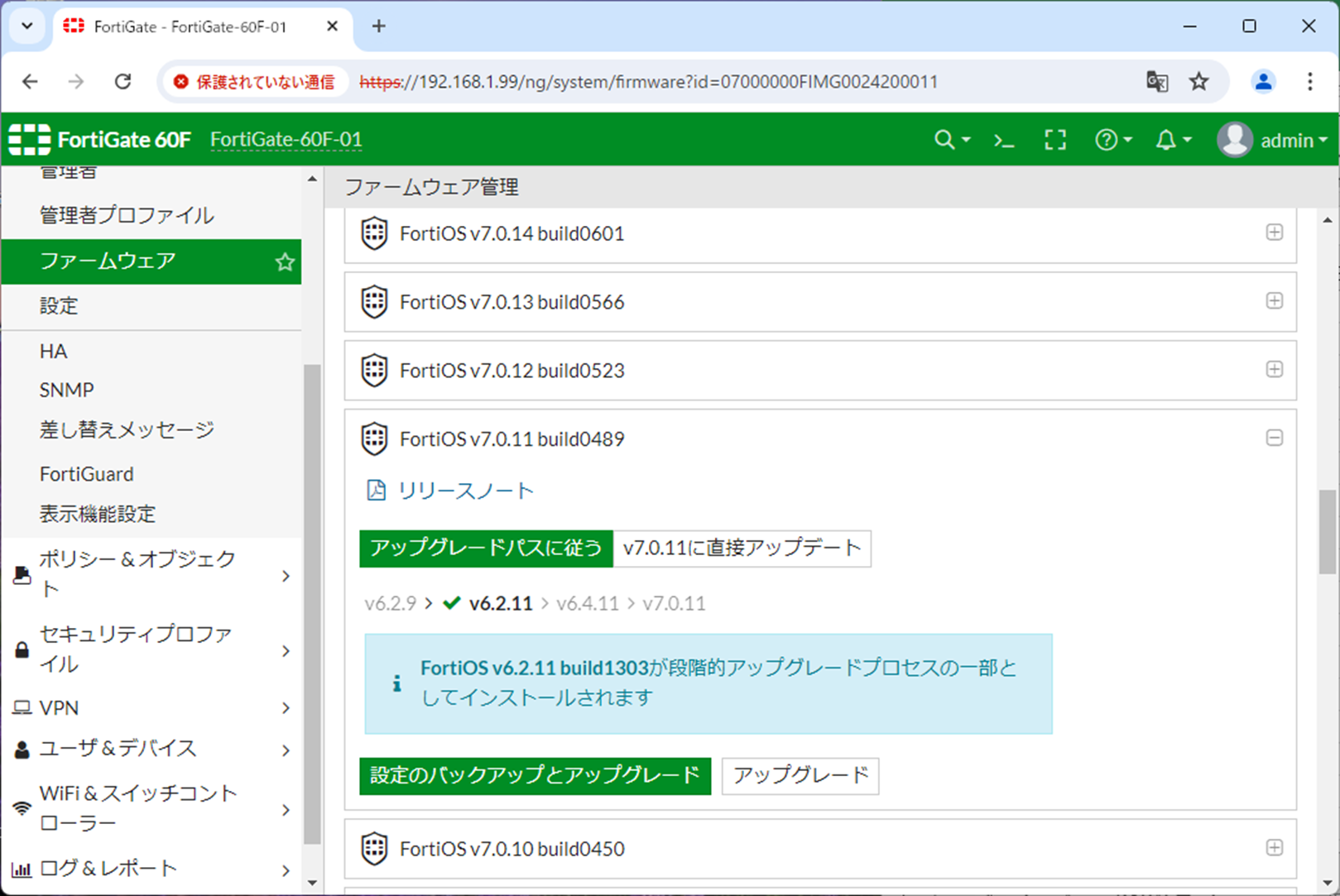Open the search icon in FortiGate header
This screenshot has width=1340, height=896.
(951, 140)
